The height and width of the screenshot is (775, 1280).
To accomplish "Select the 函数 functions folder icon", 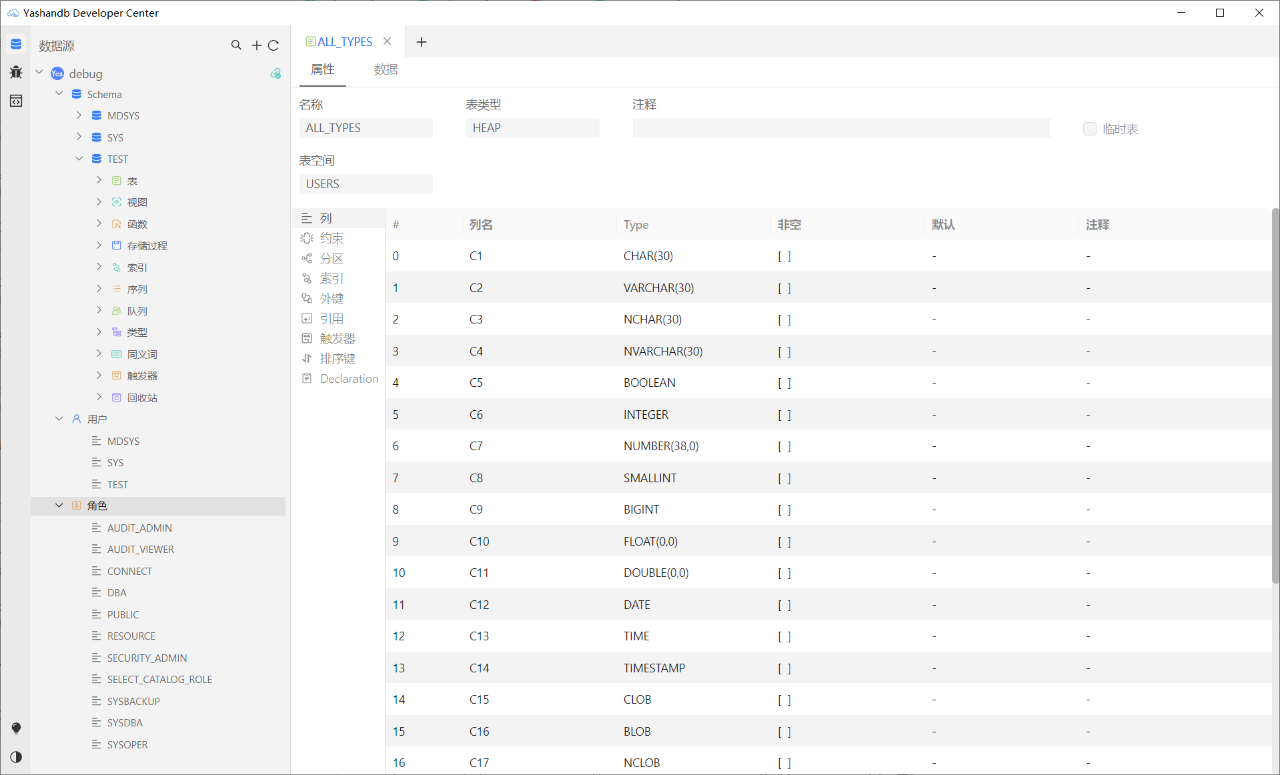I will (x=117, y=224).
